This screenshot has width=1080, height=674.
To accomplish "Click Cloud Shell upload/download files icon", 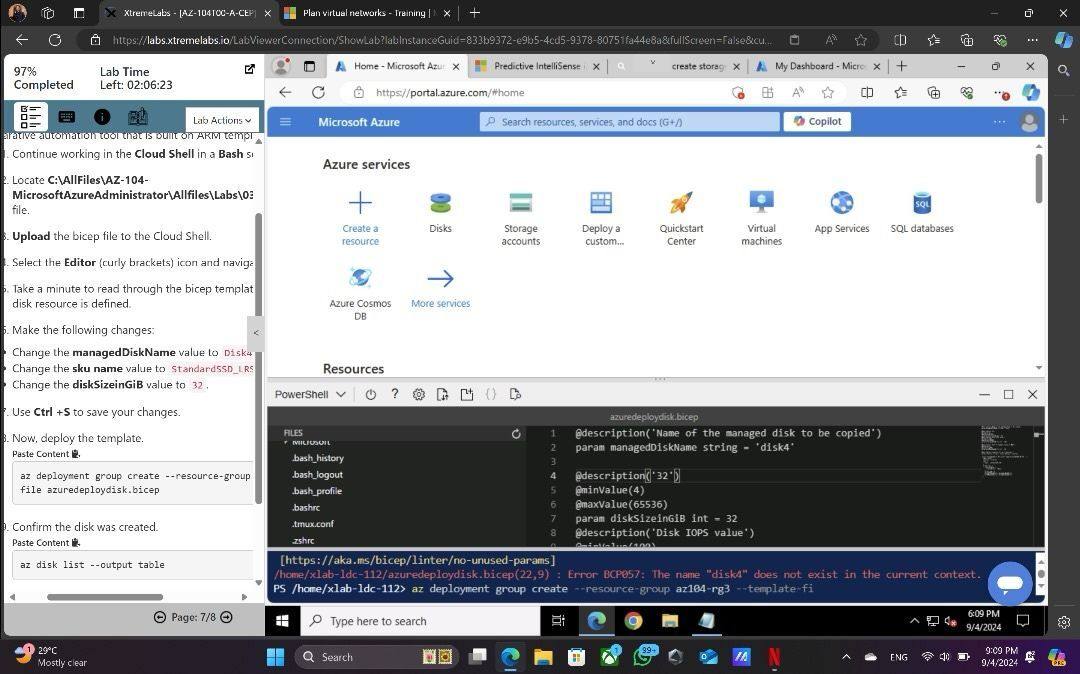I will tap(442, 394).
